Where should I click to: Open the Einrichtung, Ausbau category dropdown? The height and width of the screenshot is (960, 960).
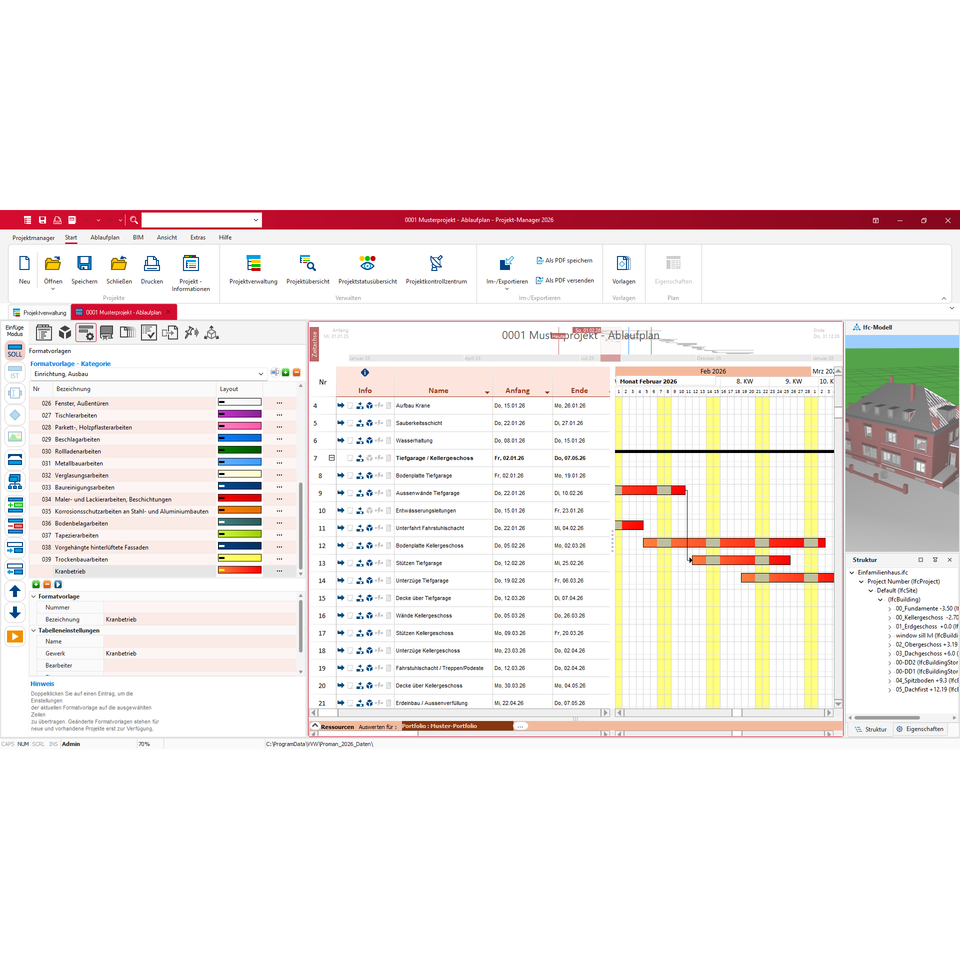261,374
